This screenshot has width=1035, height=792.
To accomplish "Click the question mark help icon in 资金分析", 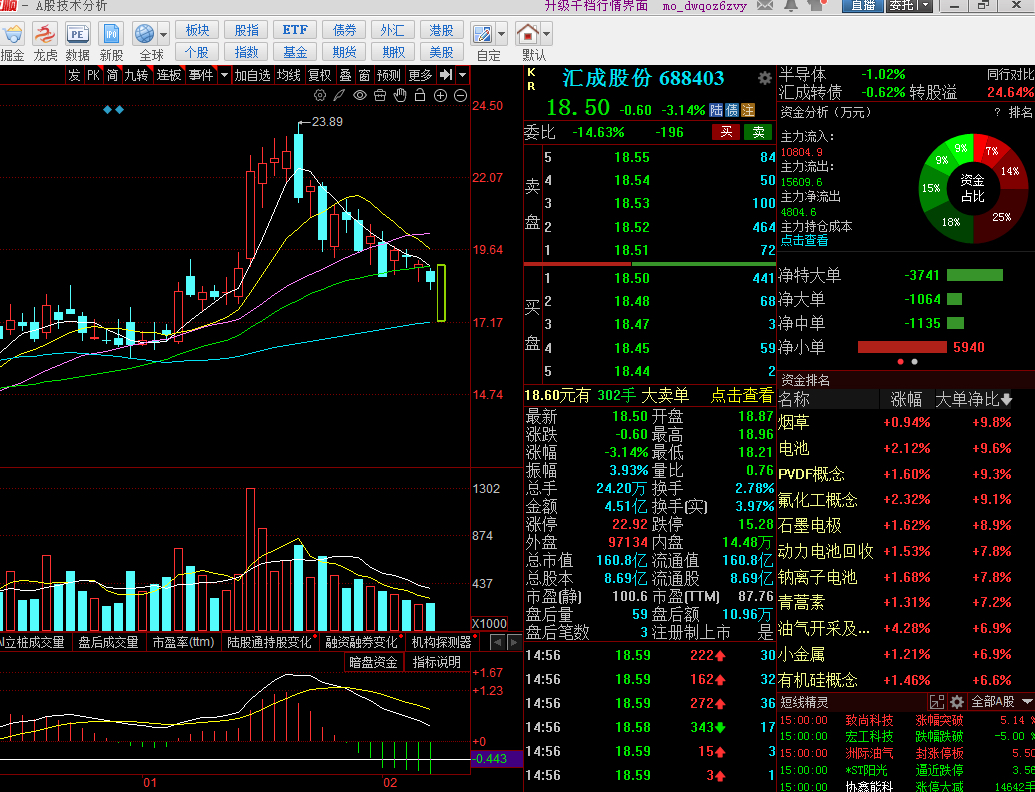I will [x=997, y=113].
